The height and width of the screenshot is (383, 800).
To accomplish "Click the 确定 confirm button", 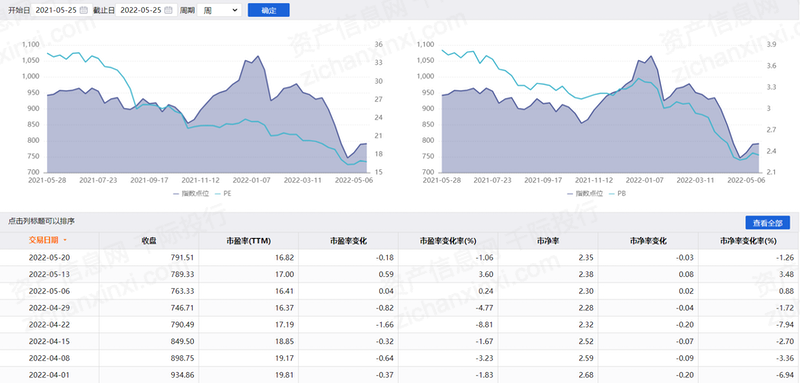I will [268, 10].
